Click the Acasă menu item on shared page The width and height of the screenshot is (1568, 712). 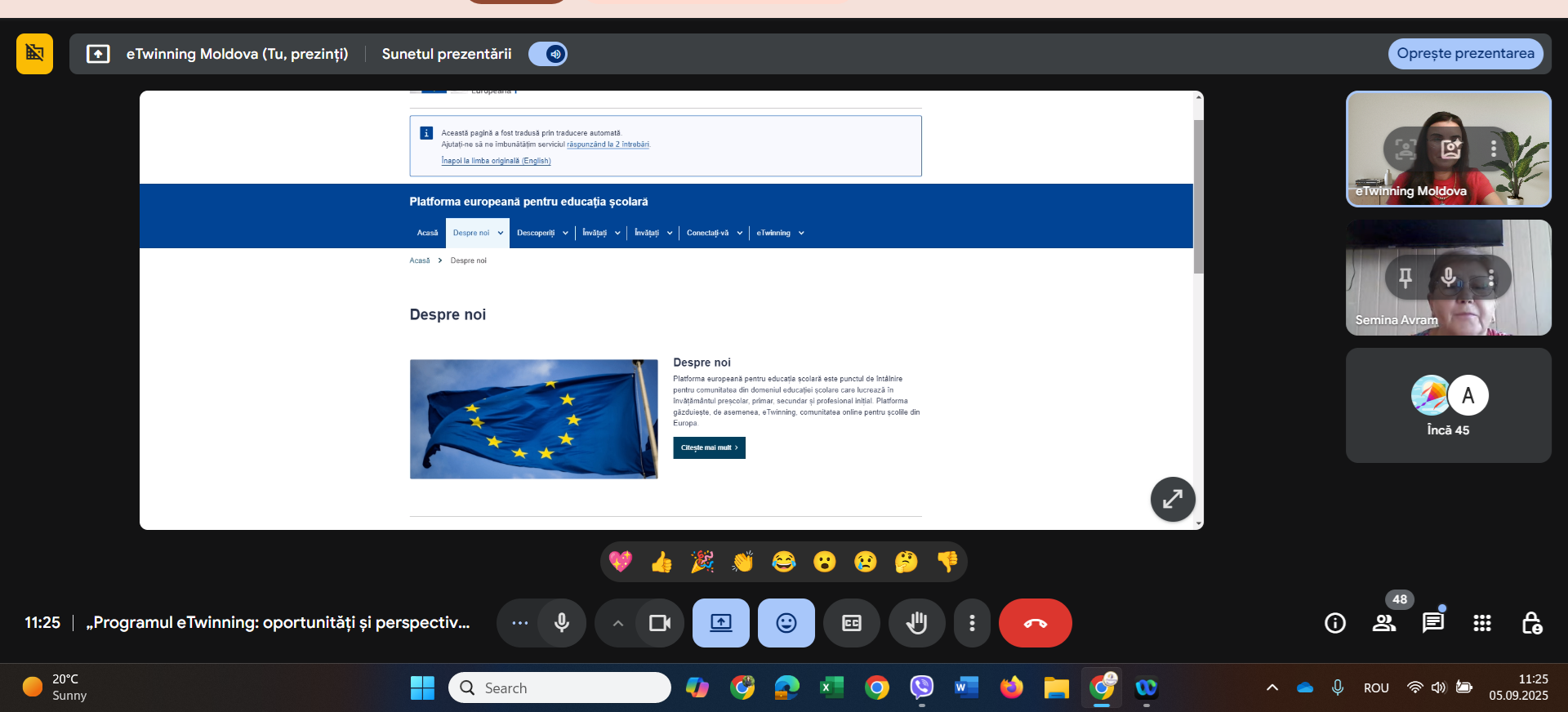[x=427, y=233]
